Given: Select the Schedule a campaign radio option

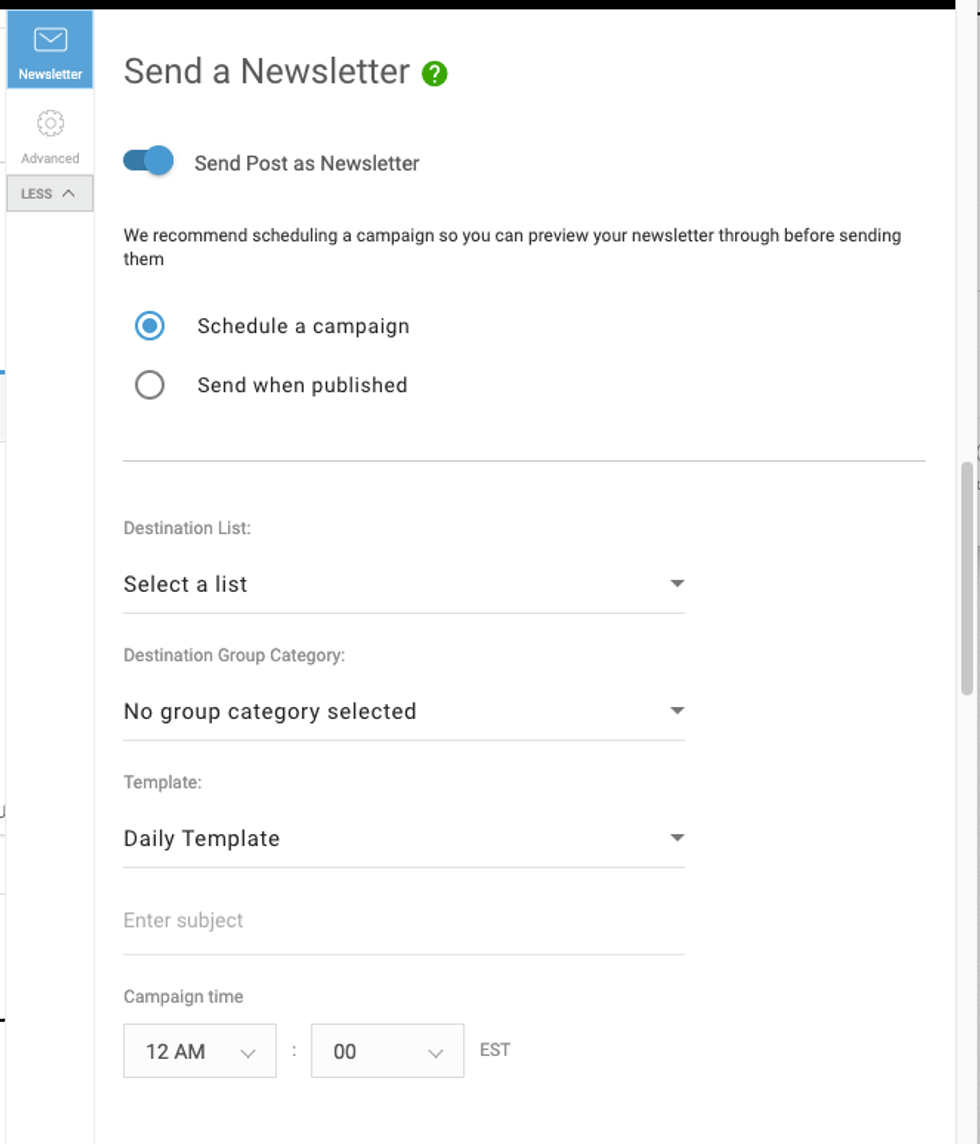Looking at the screenshot, I should tap(150, 326).
